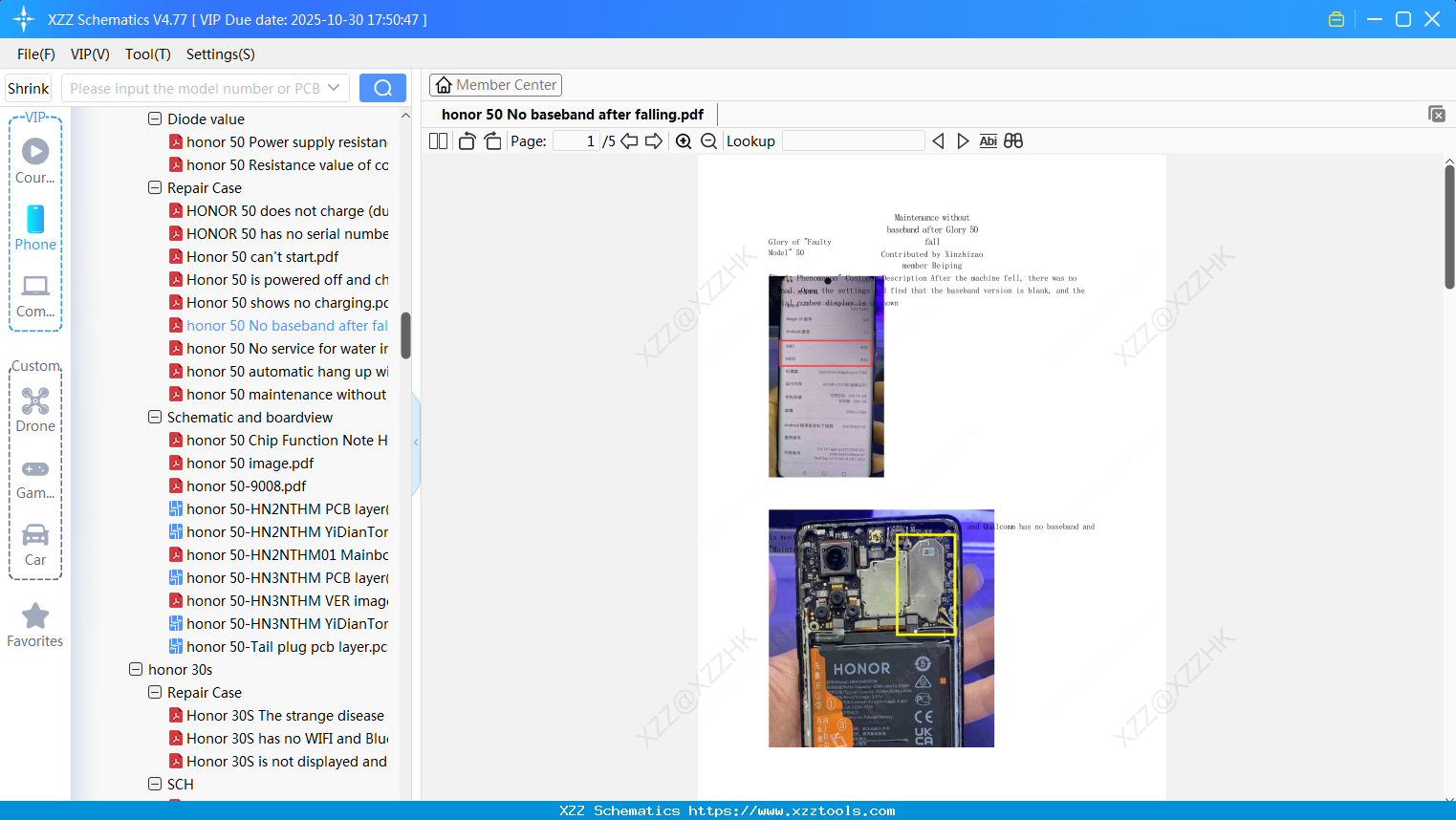Click the tree panel vertical scrollbar thumb

pyautogui.click(x=405, y=335)
